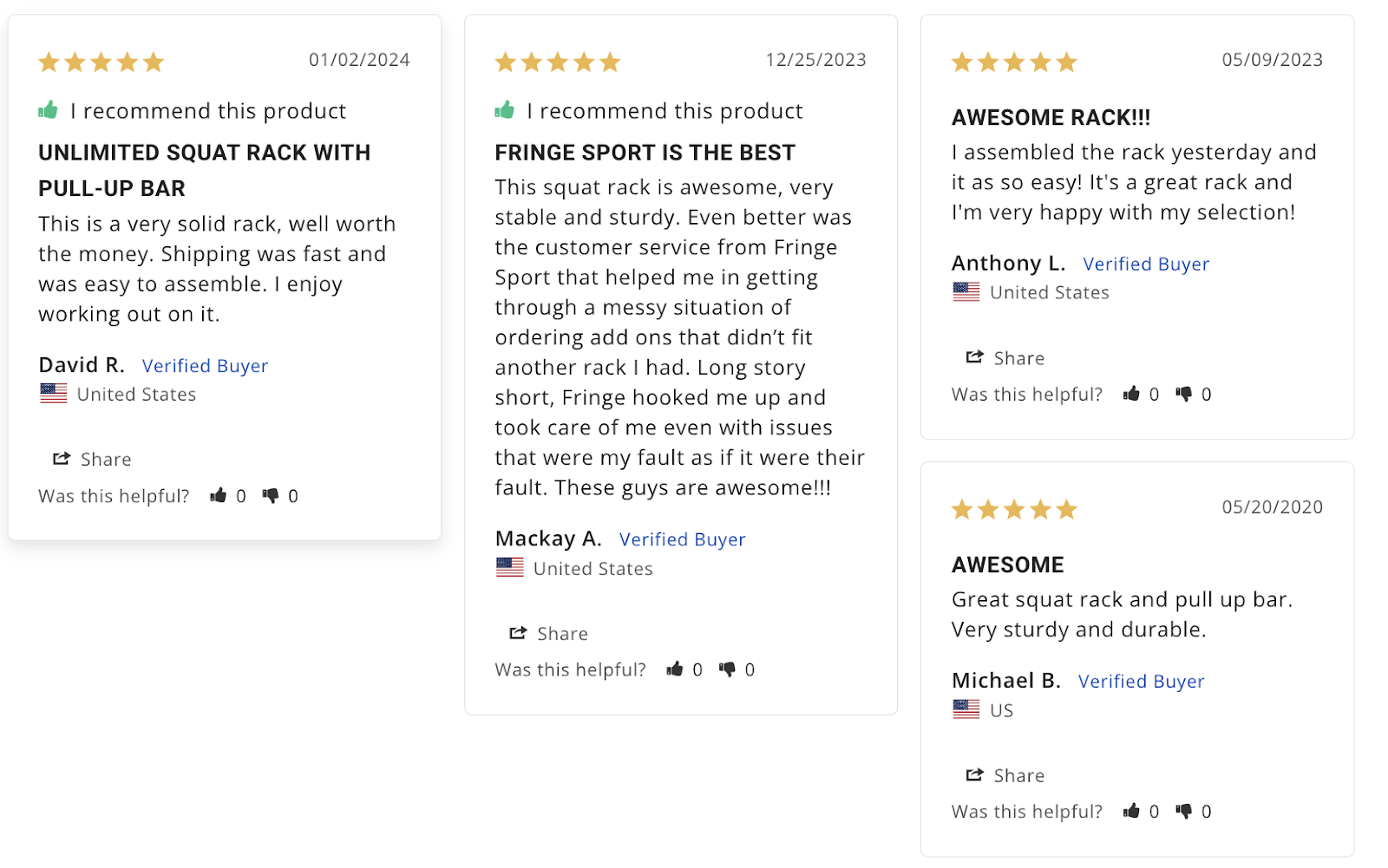Viewport: 1388px width, 868px height.
Task: Share David R.'s review
Action: pos(92,459)
